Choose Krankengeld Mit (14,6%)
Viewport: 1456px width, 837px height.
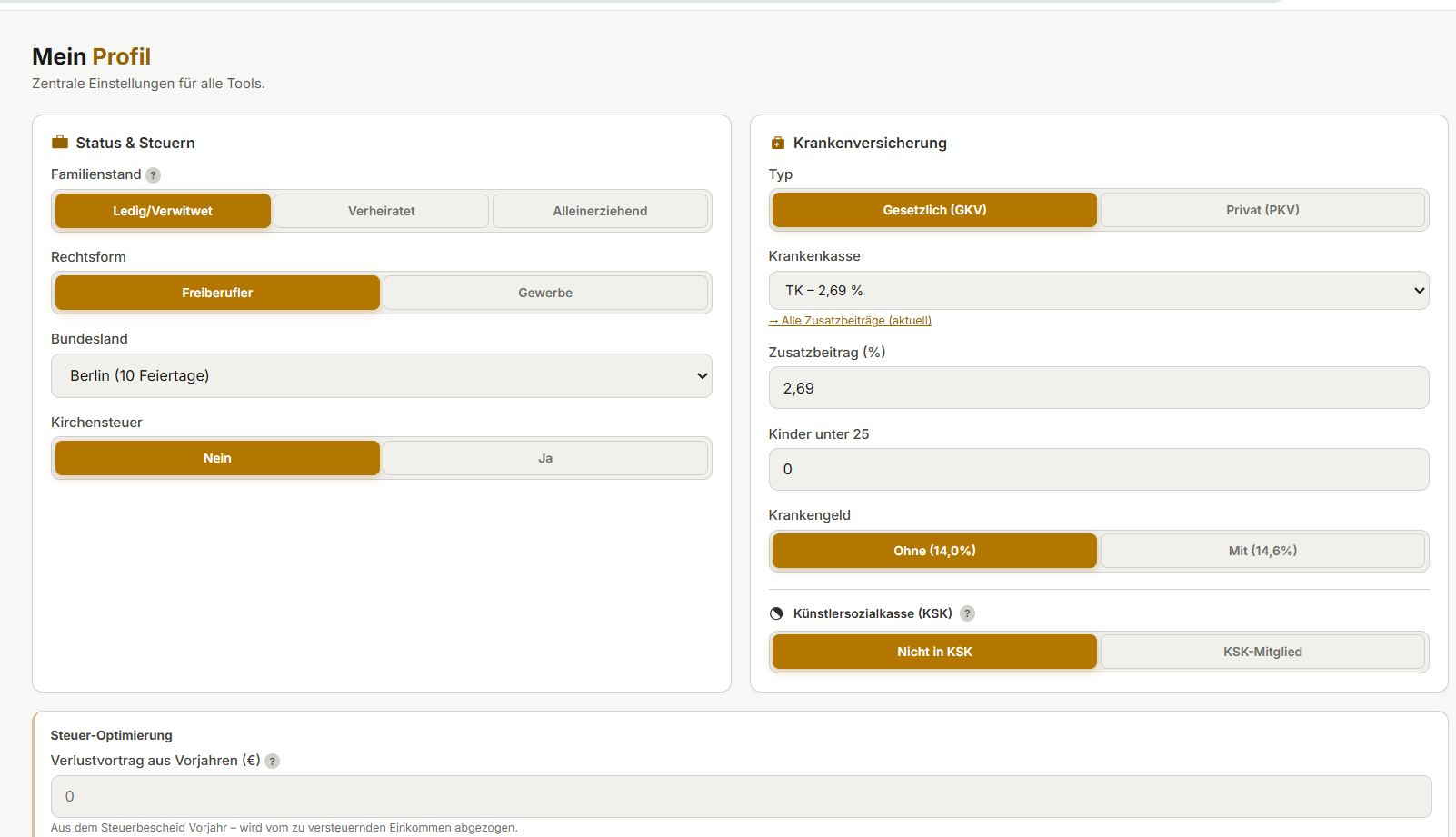1262,551
